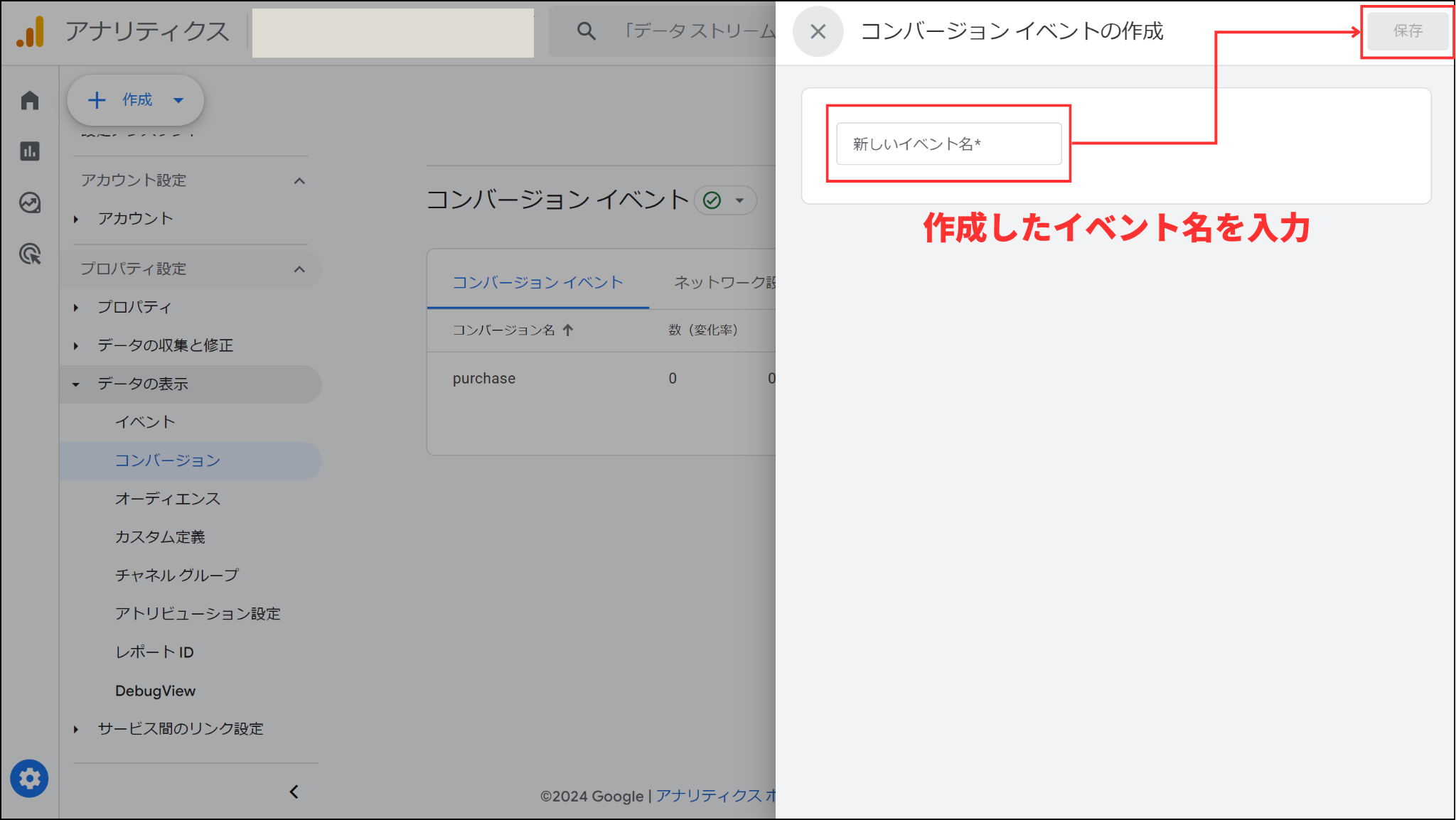Viewport: 1456px width, 820px height.
Task: Open コンバージョン in the sidebar
Action: (x=191, y=460)
